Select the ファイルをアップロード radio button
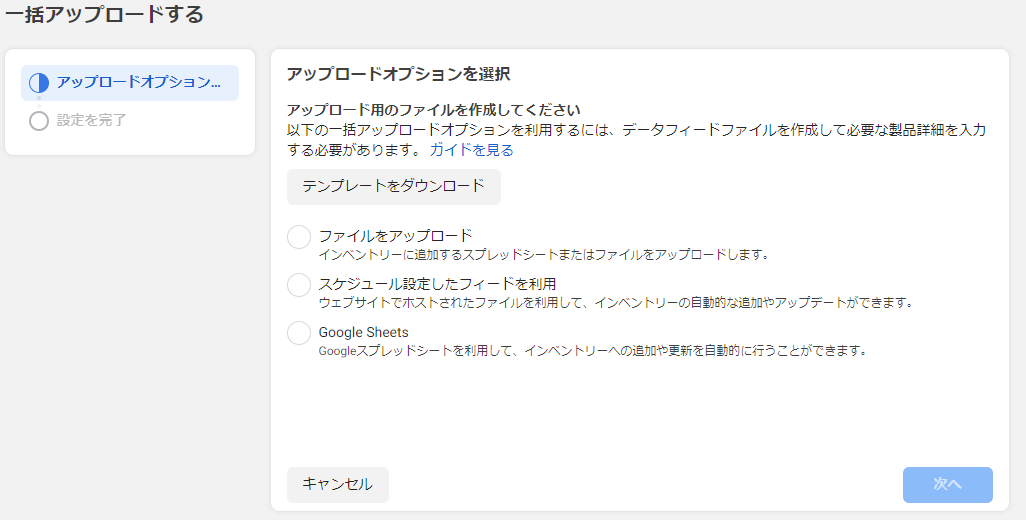This screenshot has width=1026, height=520. coord(299,237)
